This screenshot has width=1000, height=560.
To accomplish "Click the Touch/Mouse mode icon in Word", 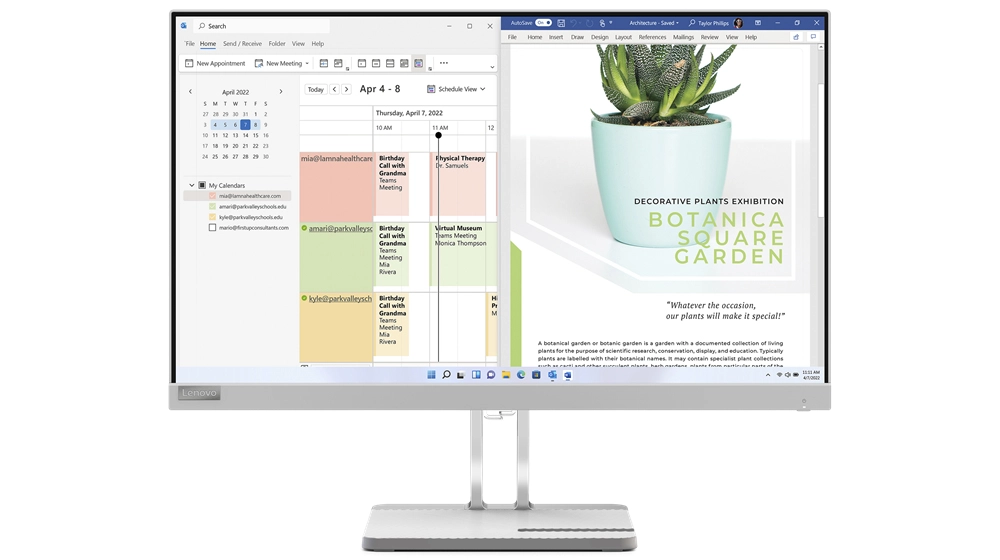I will coord(603,23).
